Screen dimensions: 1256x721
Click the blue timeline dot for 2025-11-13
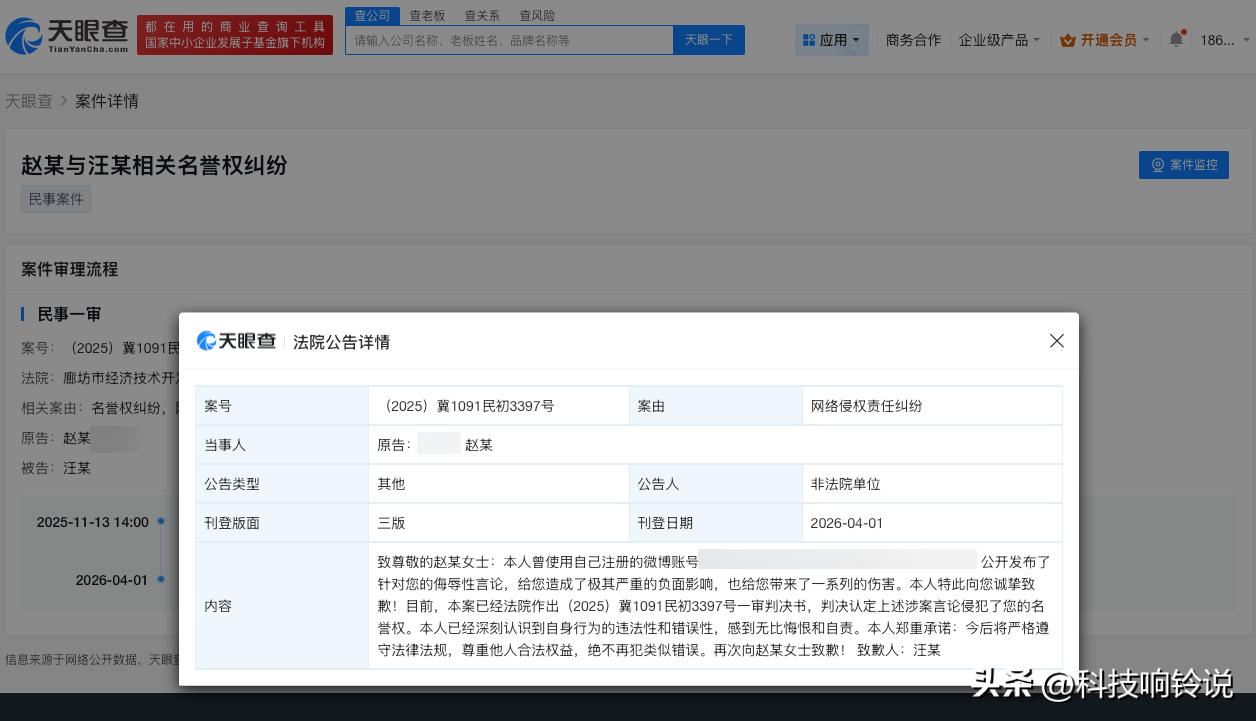click(160, 522)
